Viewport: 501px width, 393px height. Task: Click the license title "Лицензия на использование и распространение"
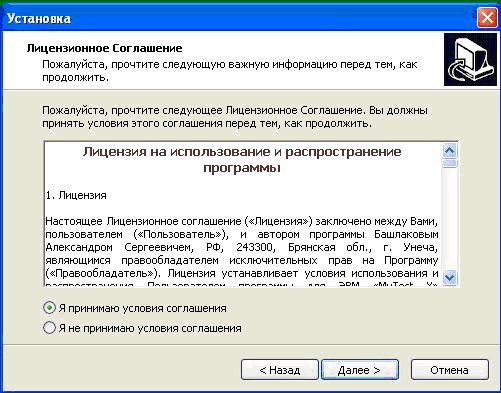[x=242, y=152]
